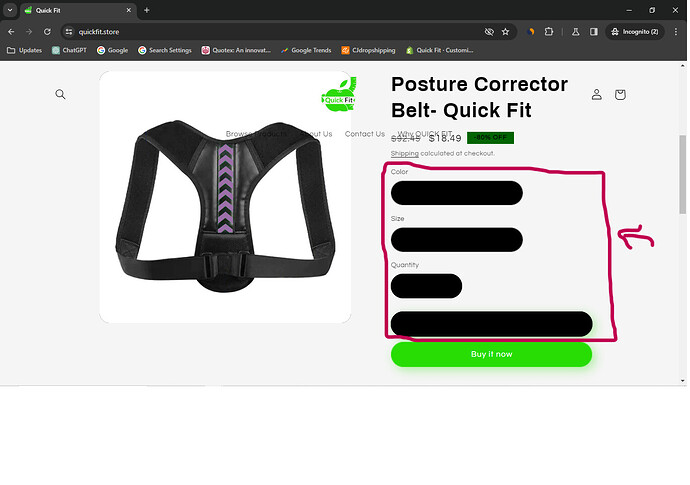The image size is (690, 485).
Task: Toggle the browser side panel icon
Action: click(x=594, y=32)
